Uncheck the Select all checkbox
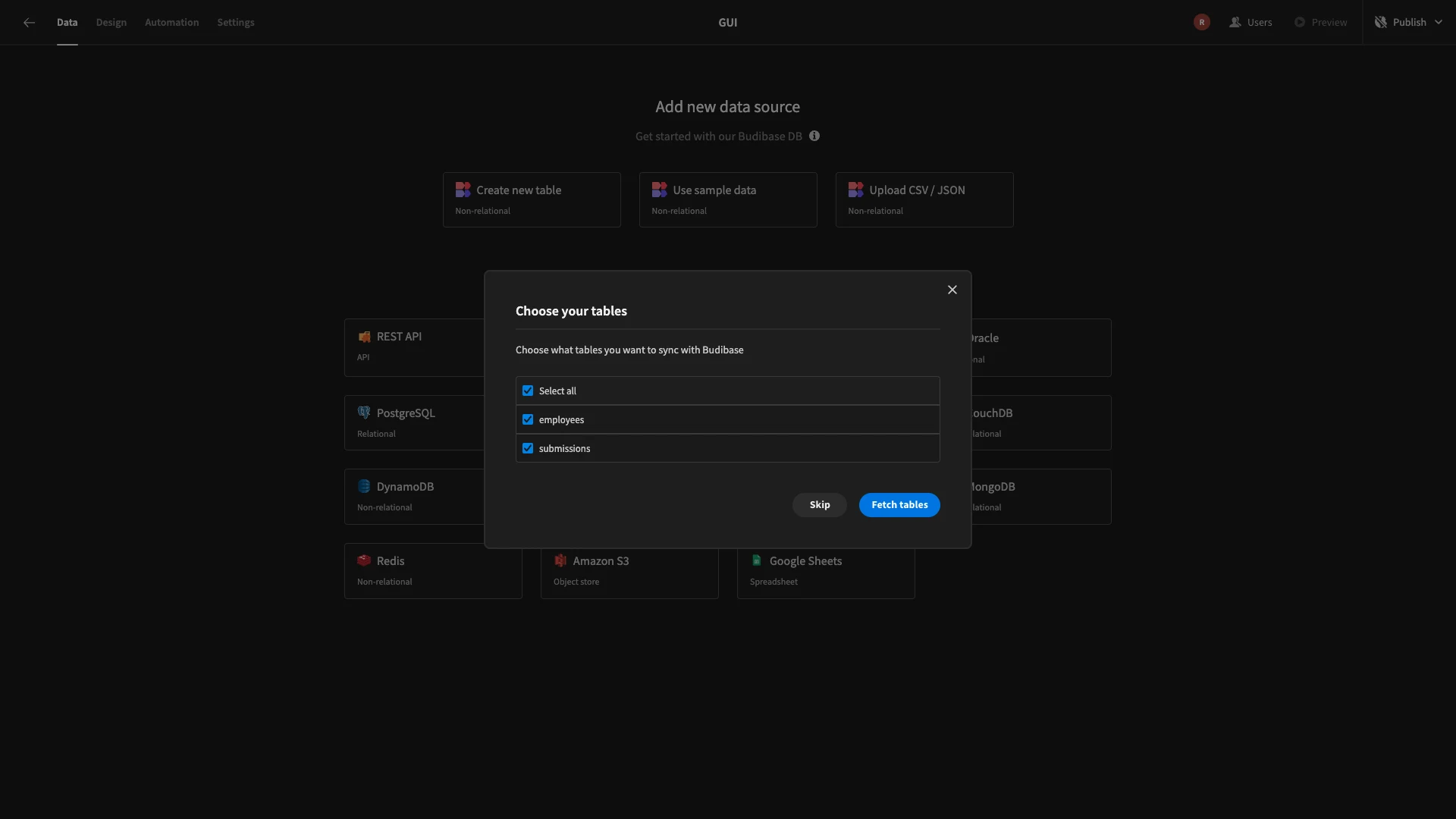This screenshot has width=1456, height=819. pos(528,391)
